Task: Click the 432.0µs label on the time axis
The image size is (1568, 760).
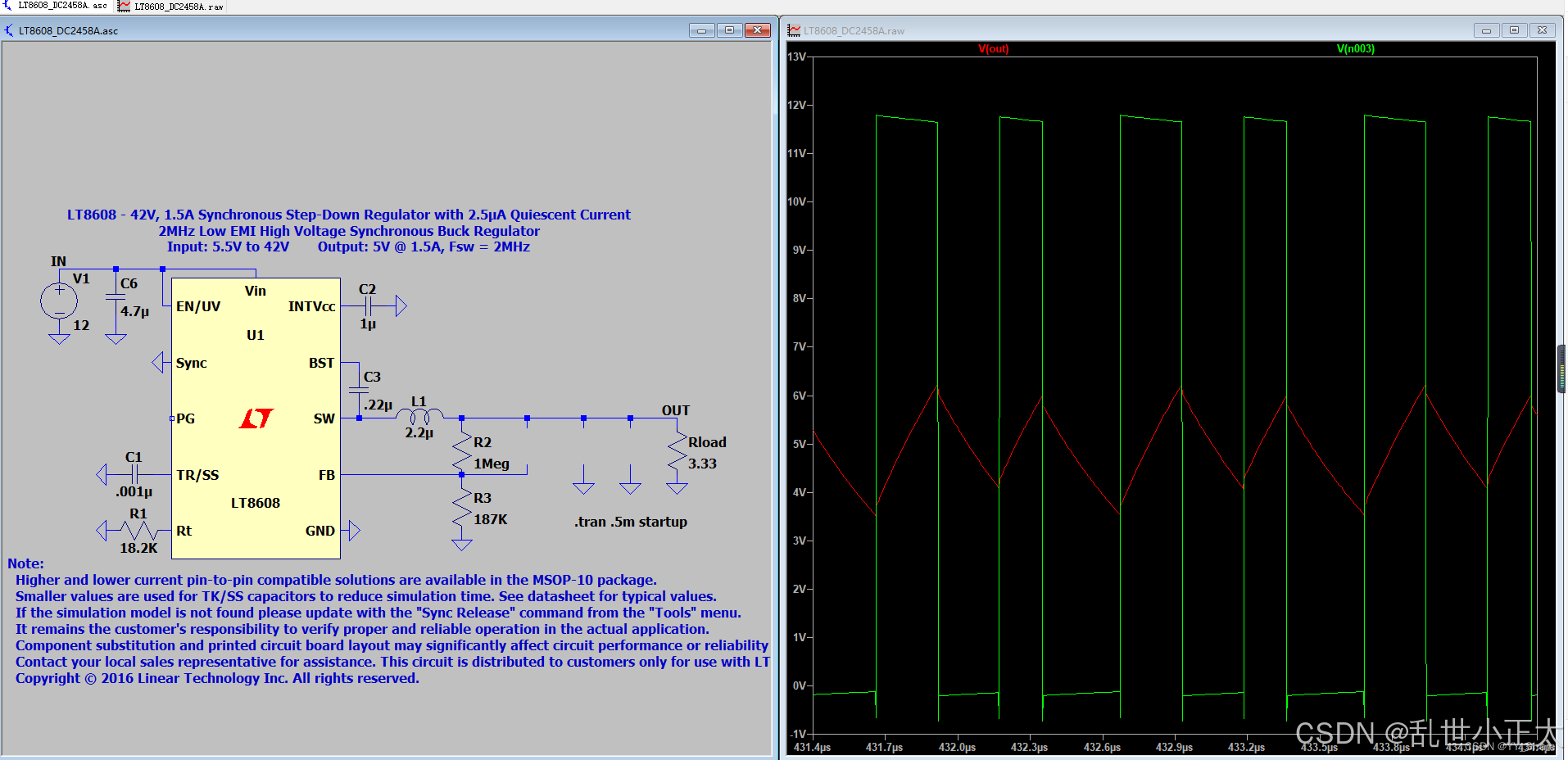Action: pos(957,748)
